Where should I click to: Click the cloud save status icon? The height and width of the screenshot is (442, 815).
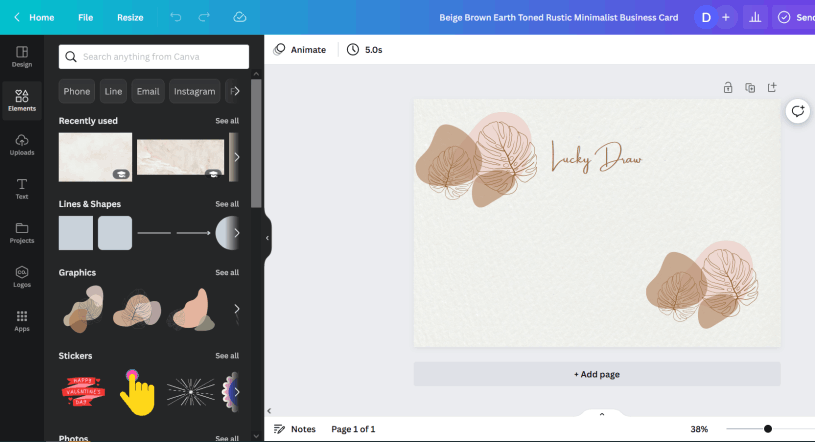pos(240,17)
